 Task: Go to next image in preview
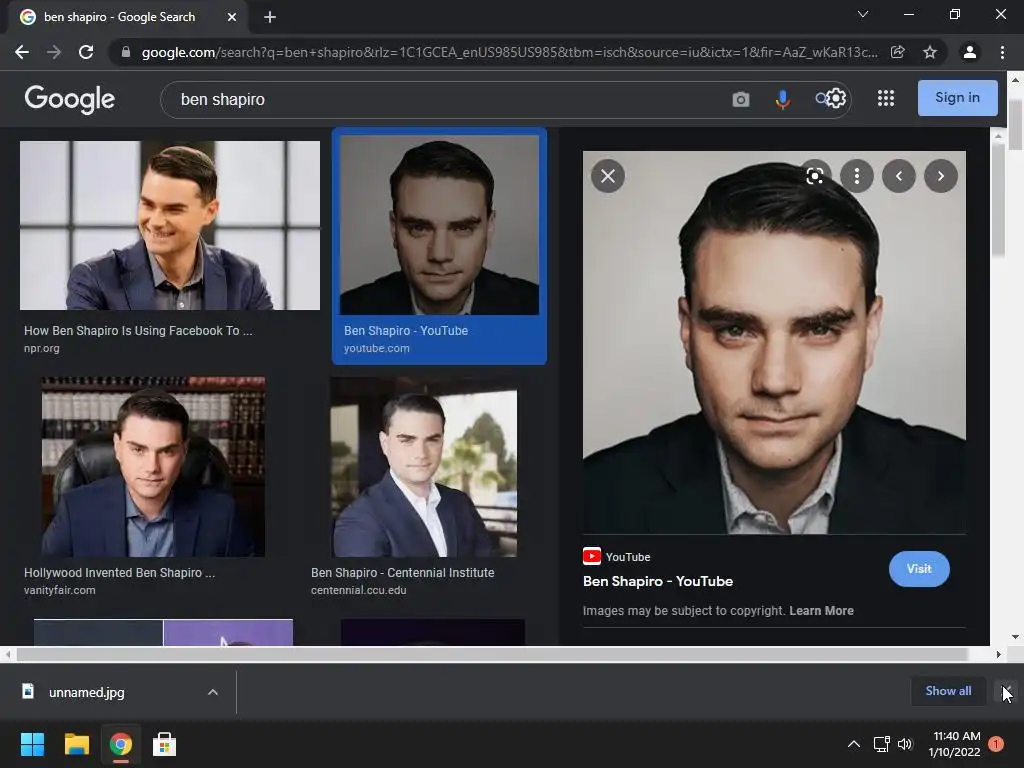point(940,176)
